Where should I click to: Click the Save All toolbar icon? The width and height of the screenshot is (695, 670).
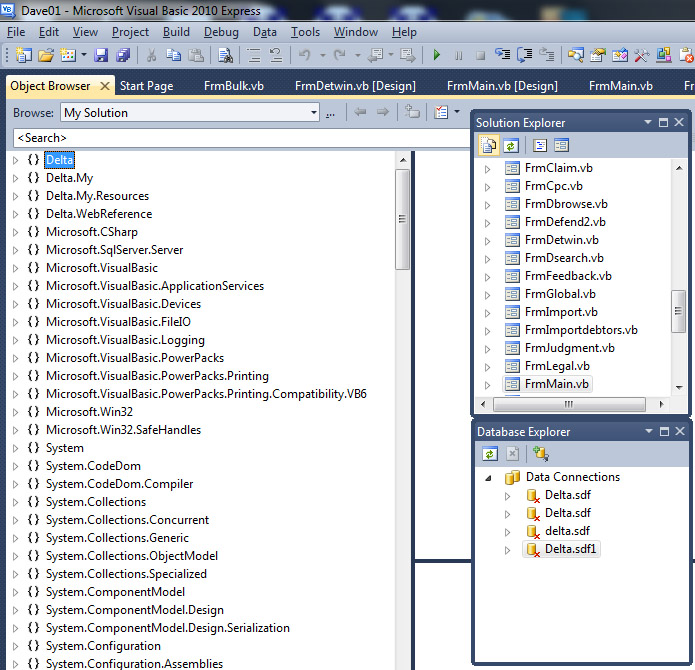pyautogui.click(x=123, y=55)
